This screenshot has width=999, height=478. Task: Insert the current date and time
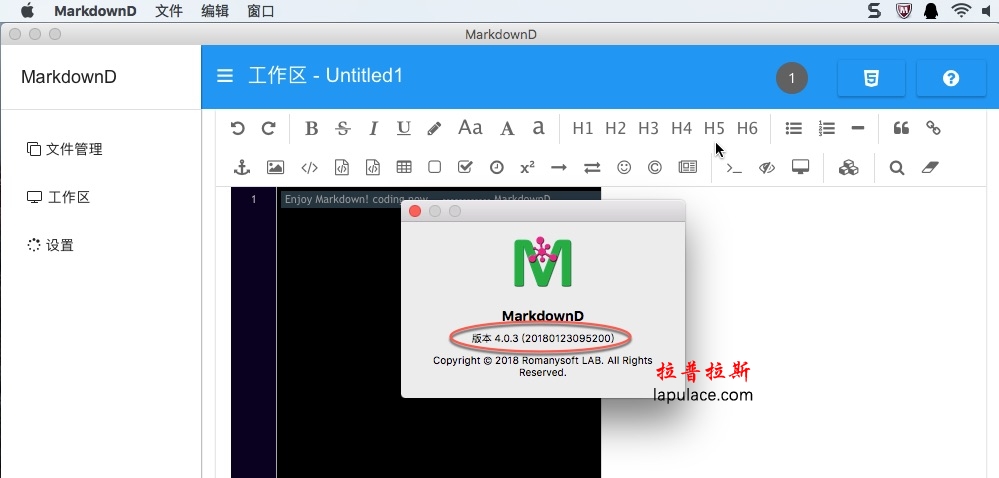point(496,167)
